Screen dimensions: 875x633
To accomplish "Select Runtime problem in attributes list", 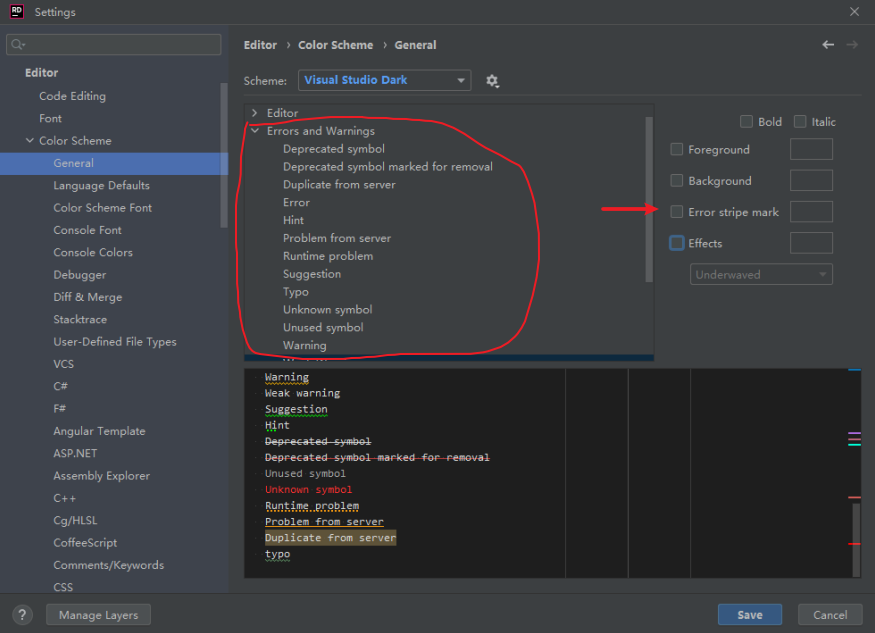I will [x=328, y=256].
